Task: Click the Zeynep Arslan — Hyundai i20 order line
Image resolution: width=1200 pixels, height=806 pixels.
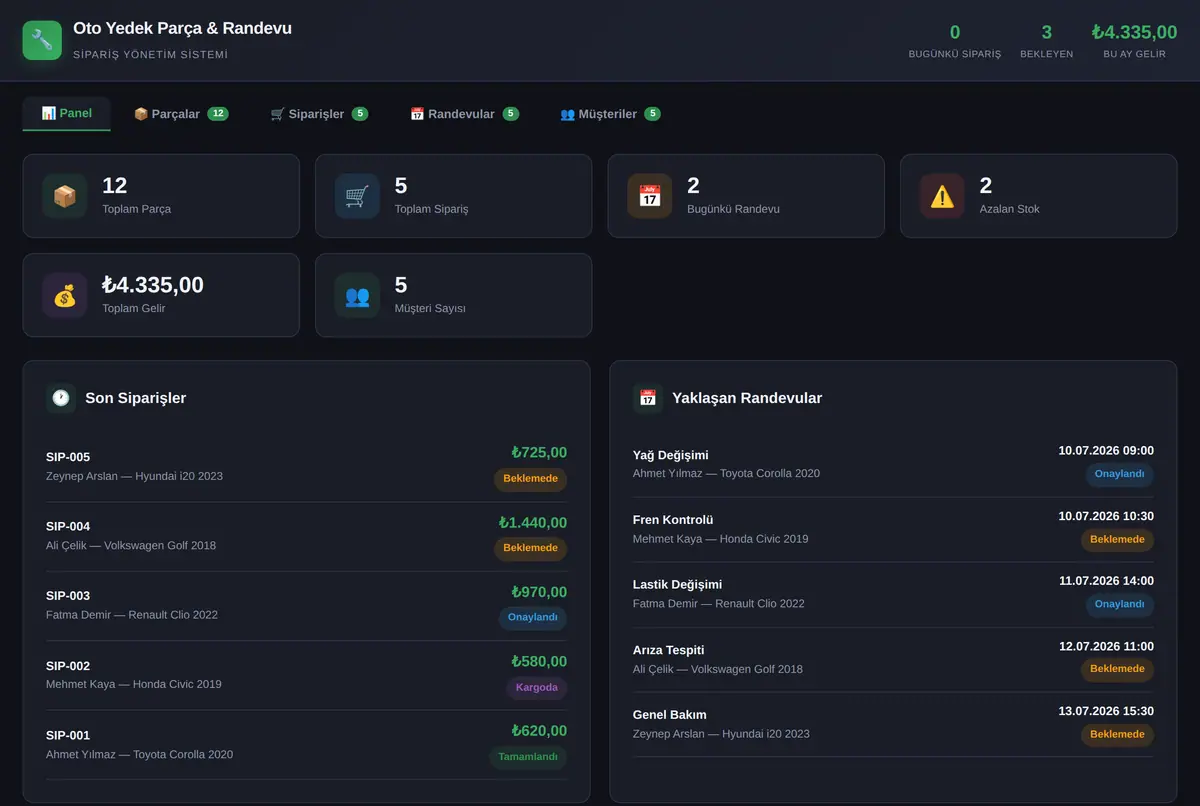Action: (x=134, y=476)
